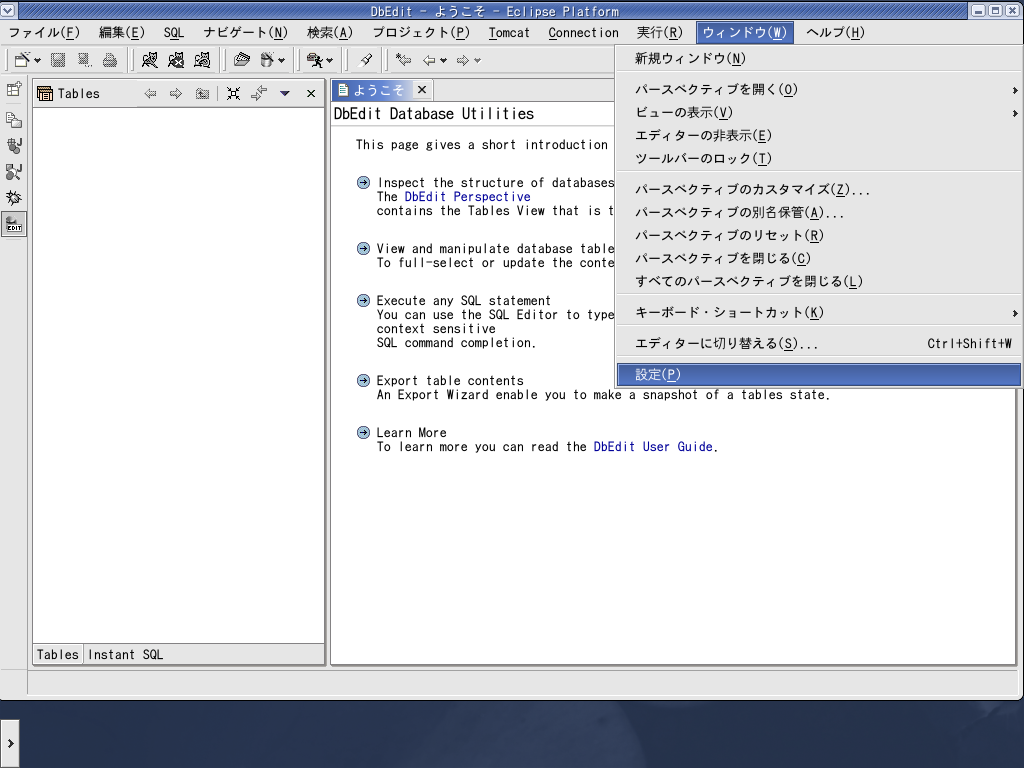Image resolution: width=1024 pixels, height=768 pixels.
Task: Click the Back navigation arrow in main toolbar
Action: [429, 60]
